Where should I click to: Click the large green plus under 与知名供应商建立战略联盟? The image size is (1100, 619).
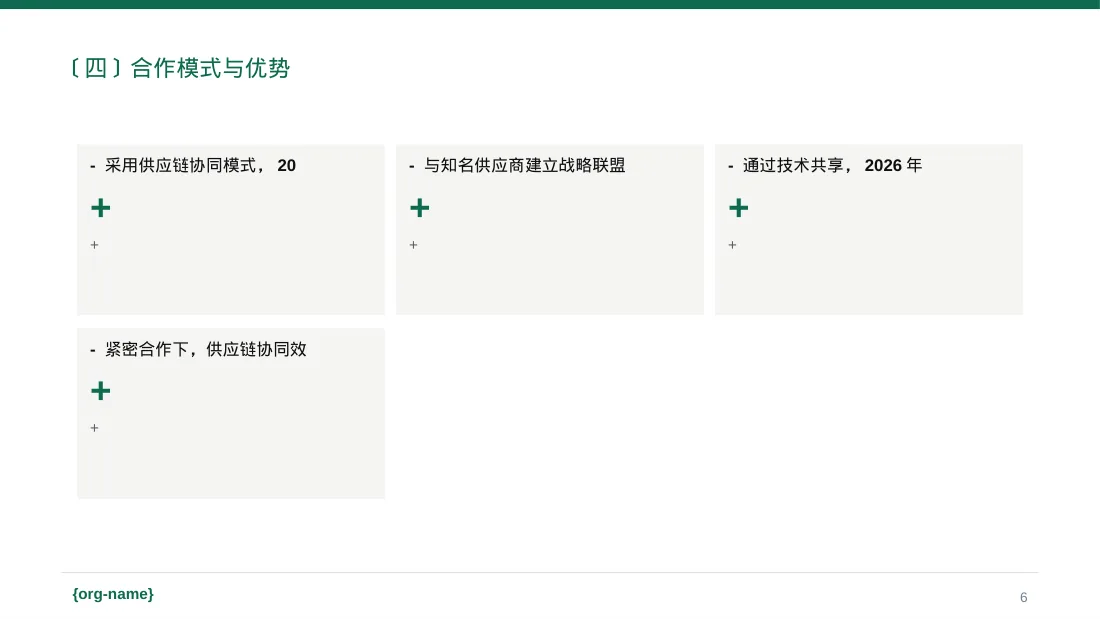(420, 208)
